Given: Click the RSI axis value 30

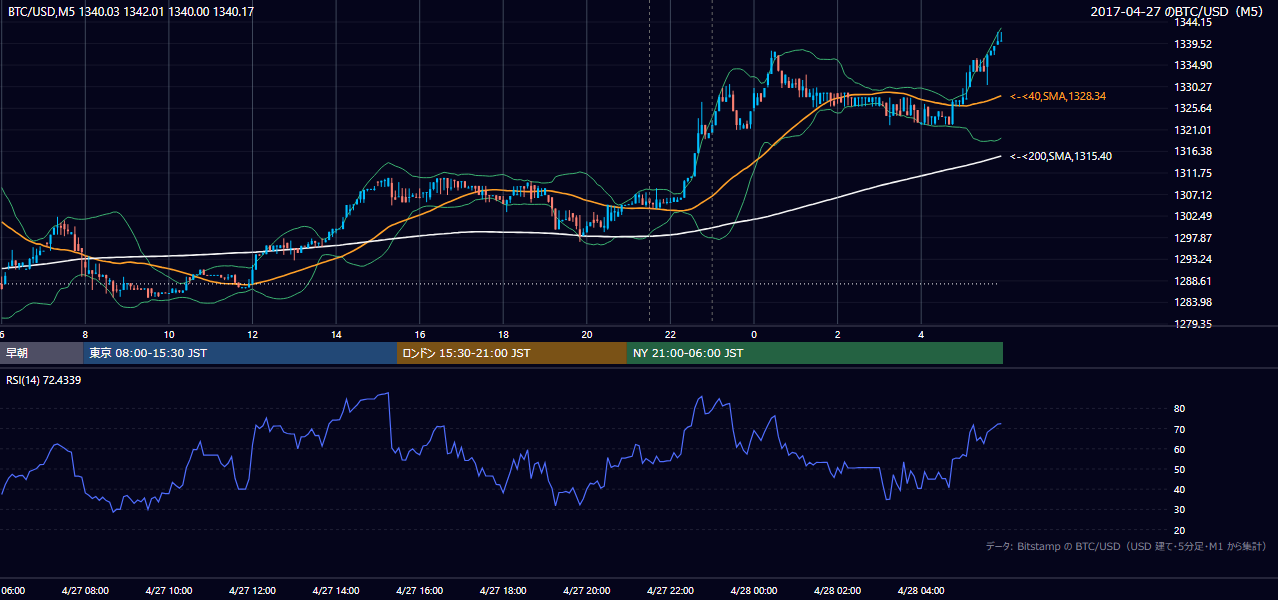Looking at the screenshot, I should pos(1179,510).
